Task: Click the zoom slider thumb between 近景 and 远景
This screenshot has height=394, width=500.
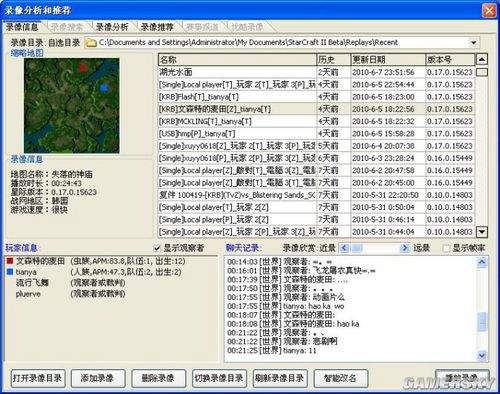Action: 356,248
